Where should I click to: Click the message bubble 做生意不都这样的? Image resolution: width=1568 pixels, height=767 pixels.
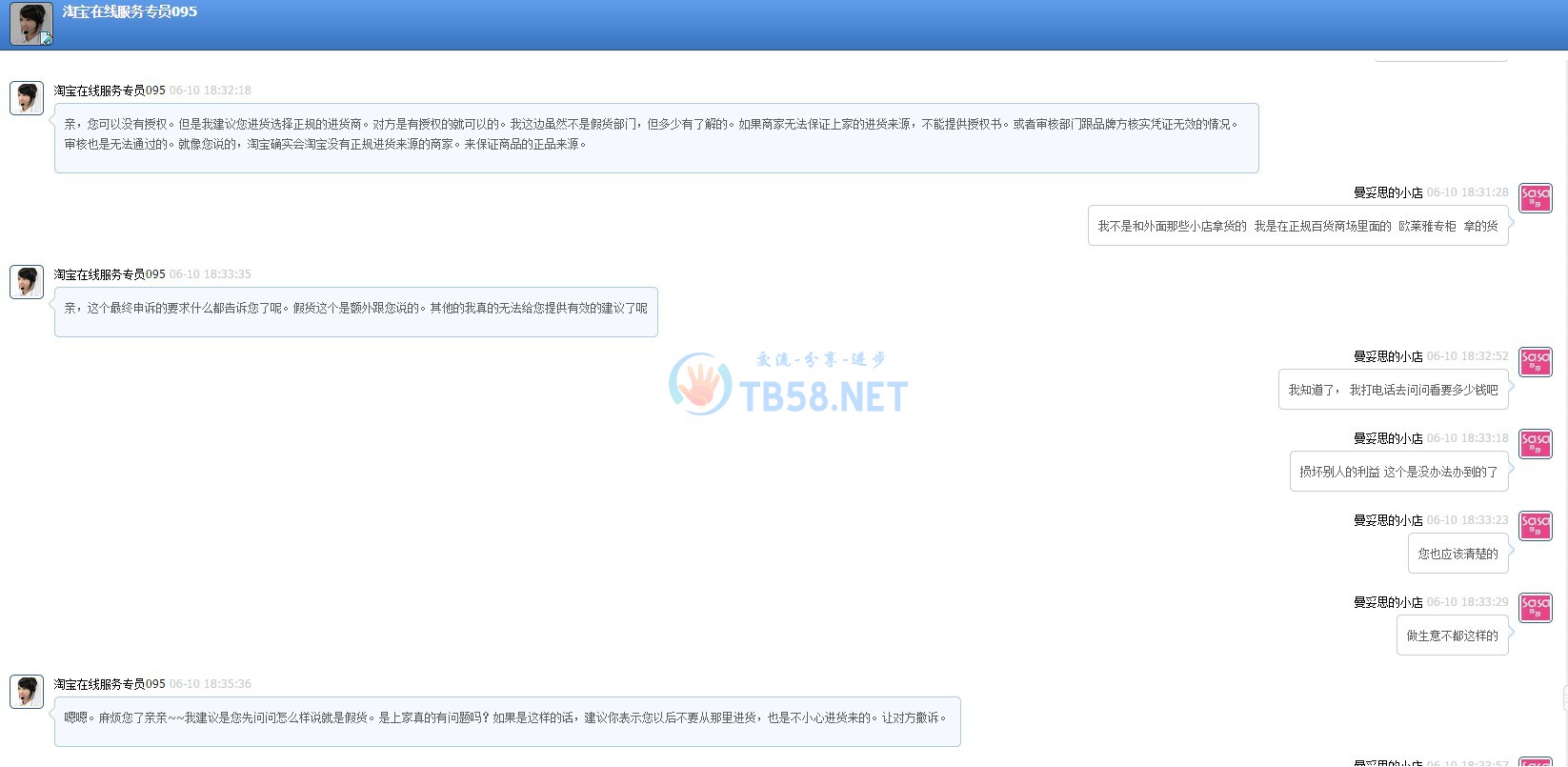click(x=1452, y=636)
